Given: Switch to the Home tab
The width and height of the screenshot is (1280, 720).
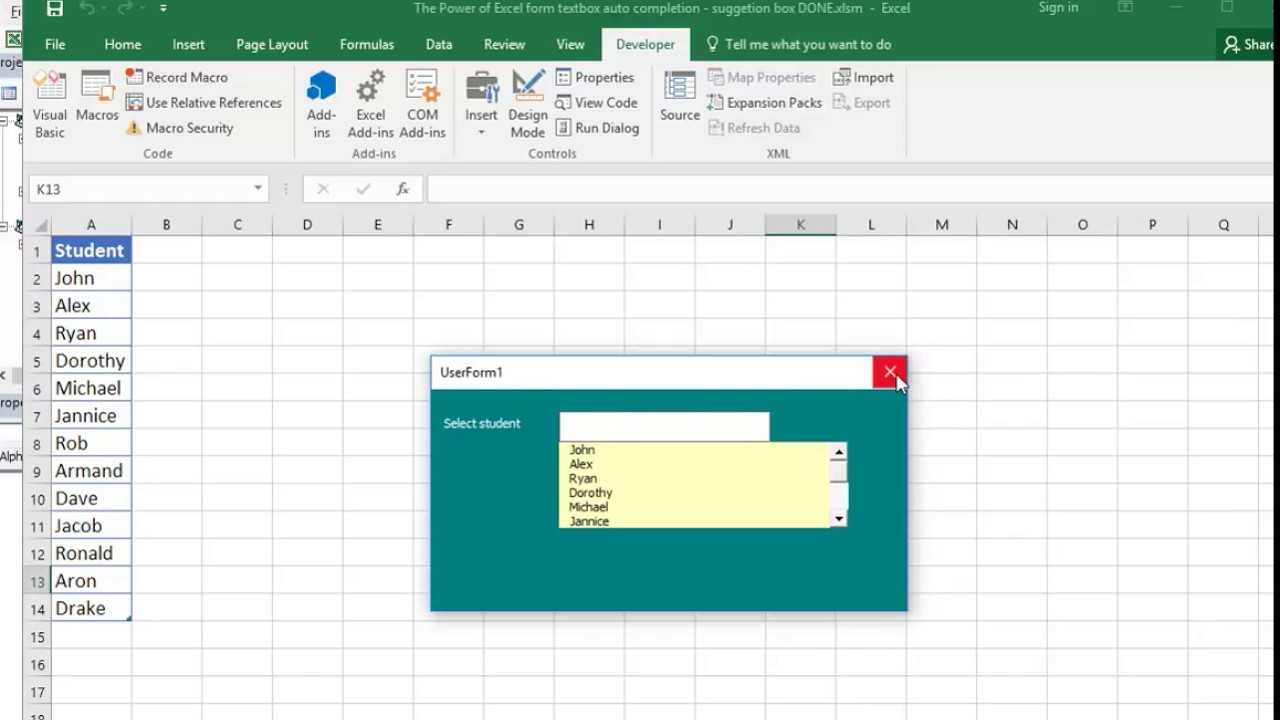Looking at the screenshot, I should pyautogui.click(x=123, y=44).
